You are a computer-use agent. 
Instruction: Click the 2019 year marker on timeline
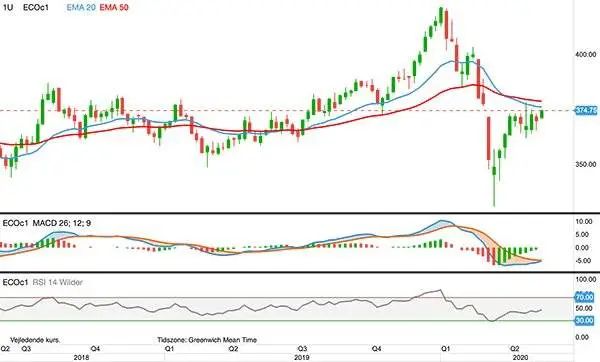tap(302, 357)
